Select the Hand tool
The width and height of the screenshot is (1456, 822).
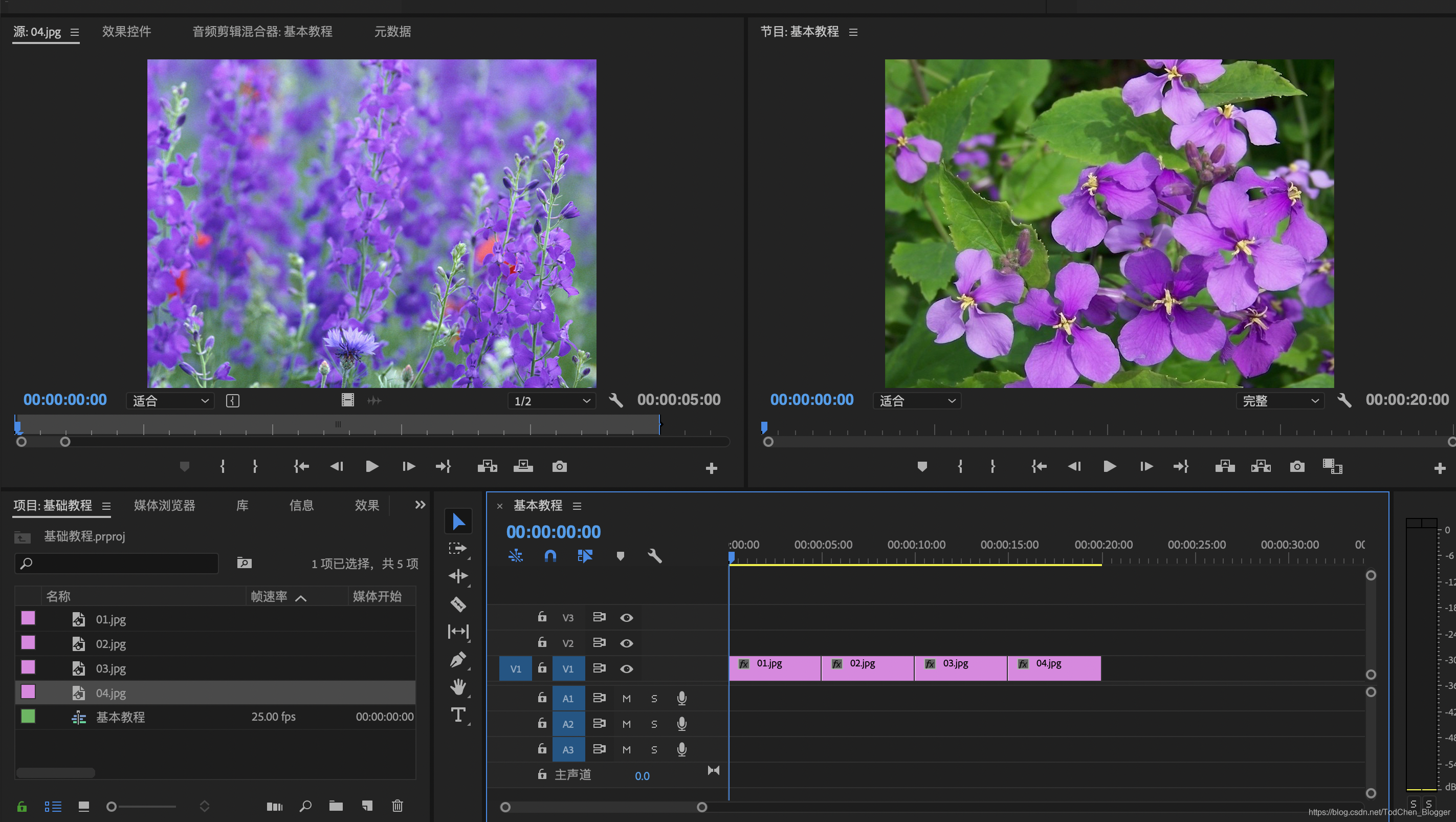click(458, 687)
